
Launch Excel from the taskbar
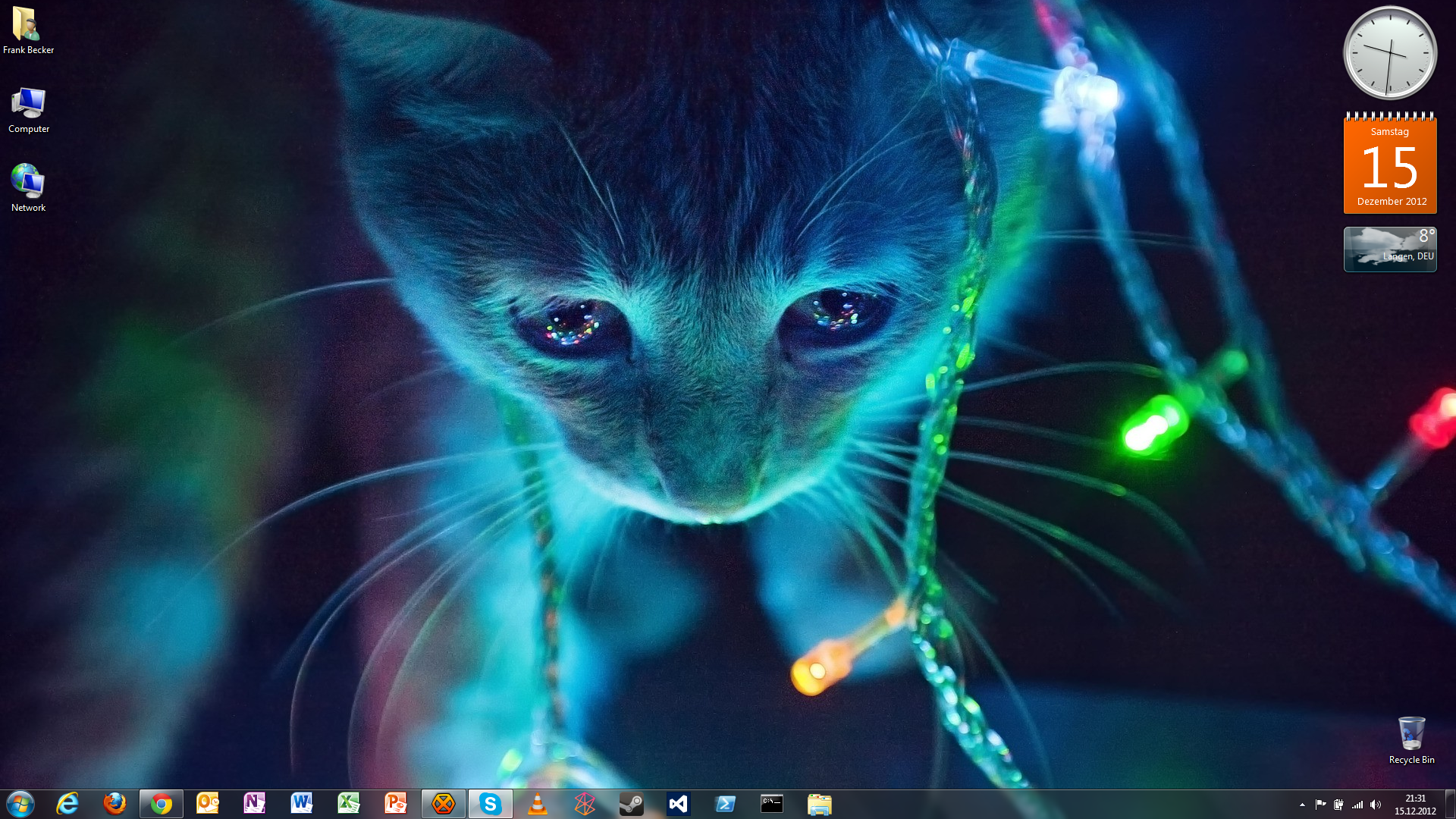pyautogui.click(x=348, y=804)
